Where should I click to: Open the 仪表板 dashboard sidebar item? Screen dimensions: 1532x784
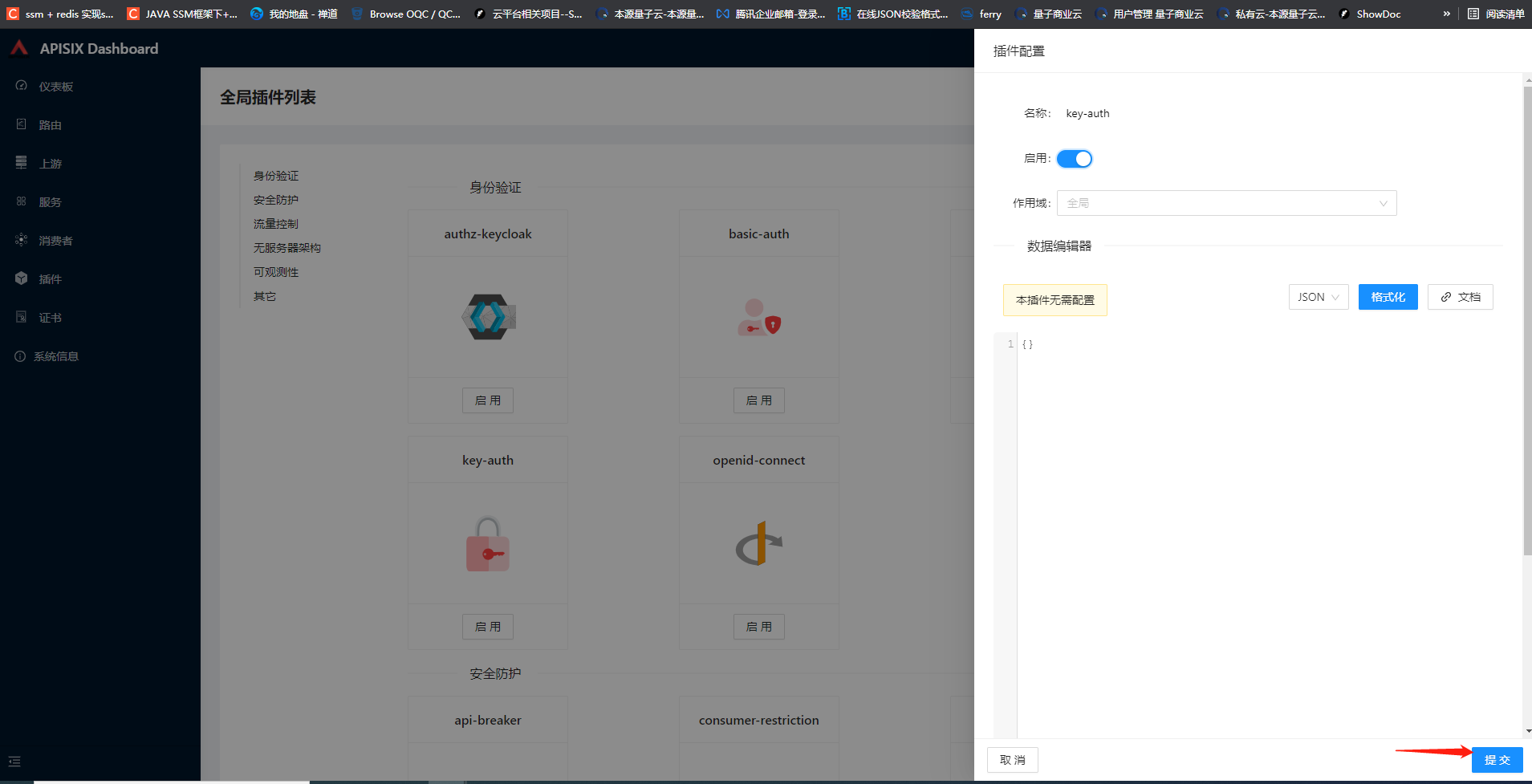pos(56,87)
